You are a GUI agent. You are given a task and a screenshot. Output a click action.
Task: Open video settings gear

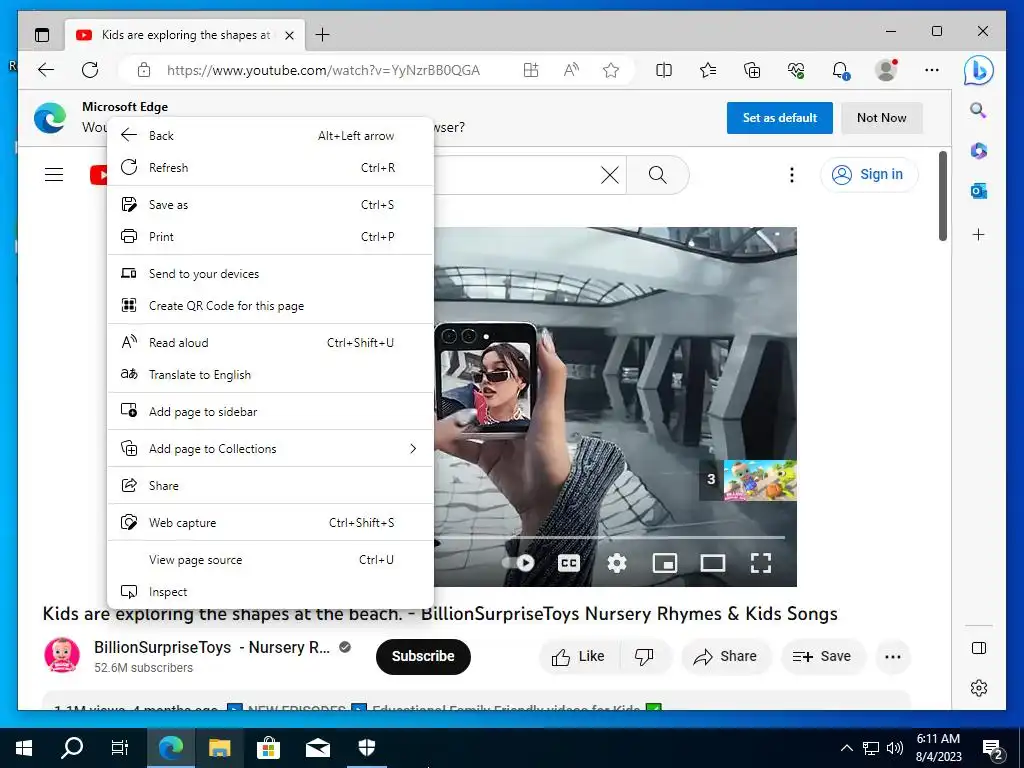[616, 563]
